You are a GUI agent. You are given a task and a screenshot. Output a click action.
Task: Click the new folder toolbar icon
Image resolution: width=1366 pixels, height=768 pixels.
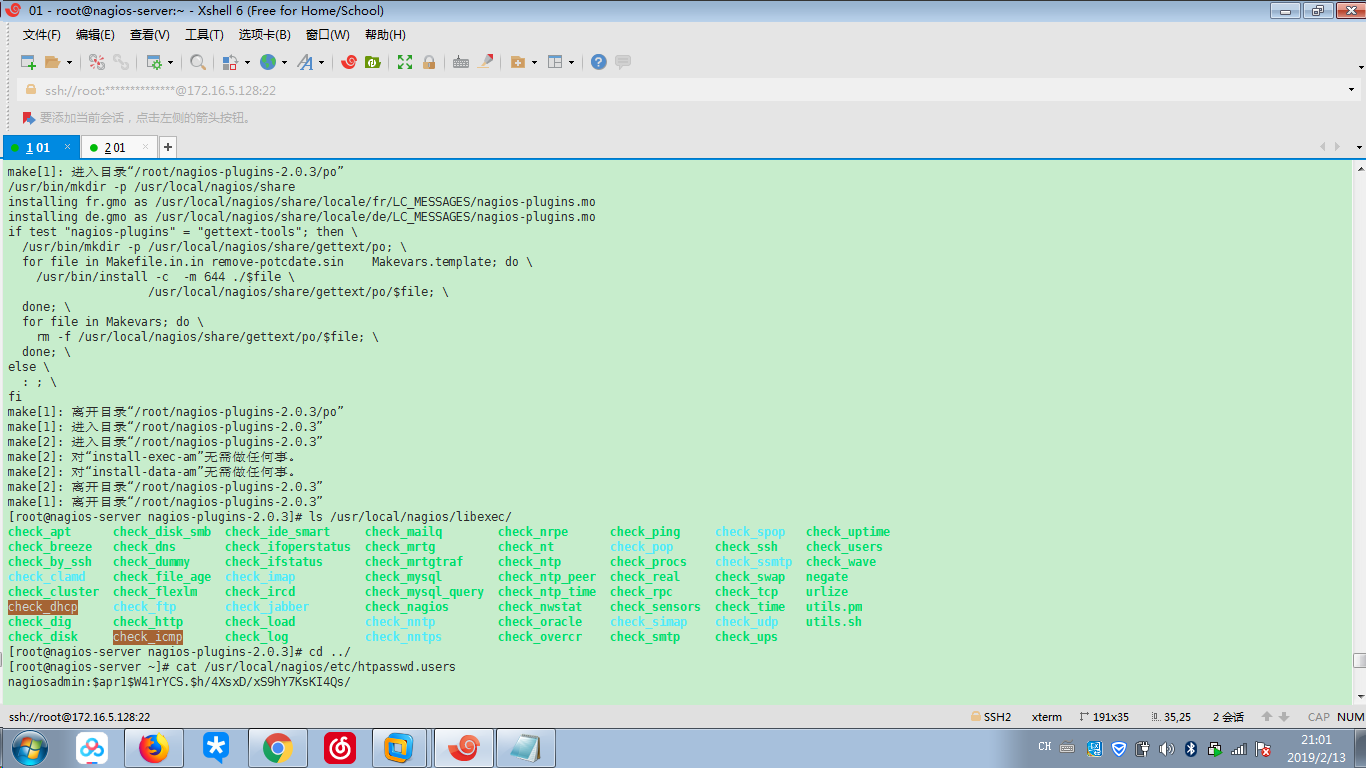(517, 62)
